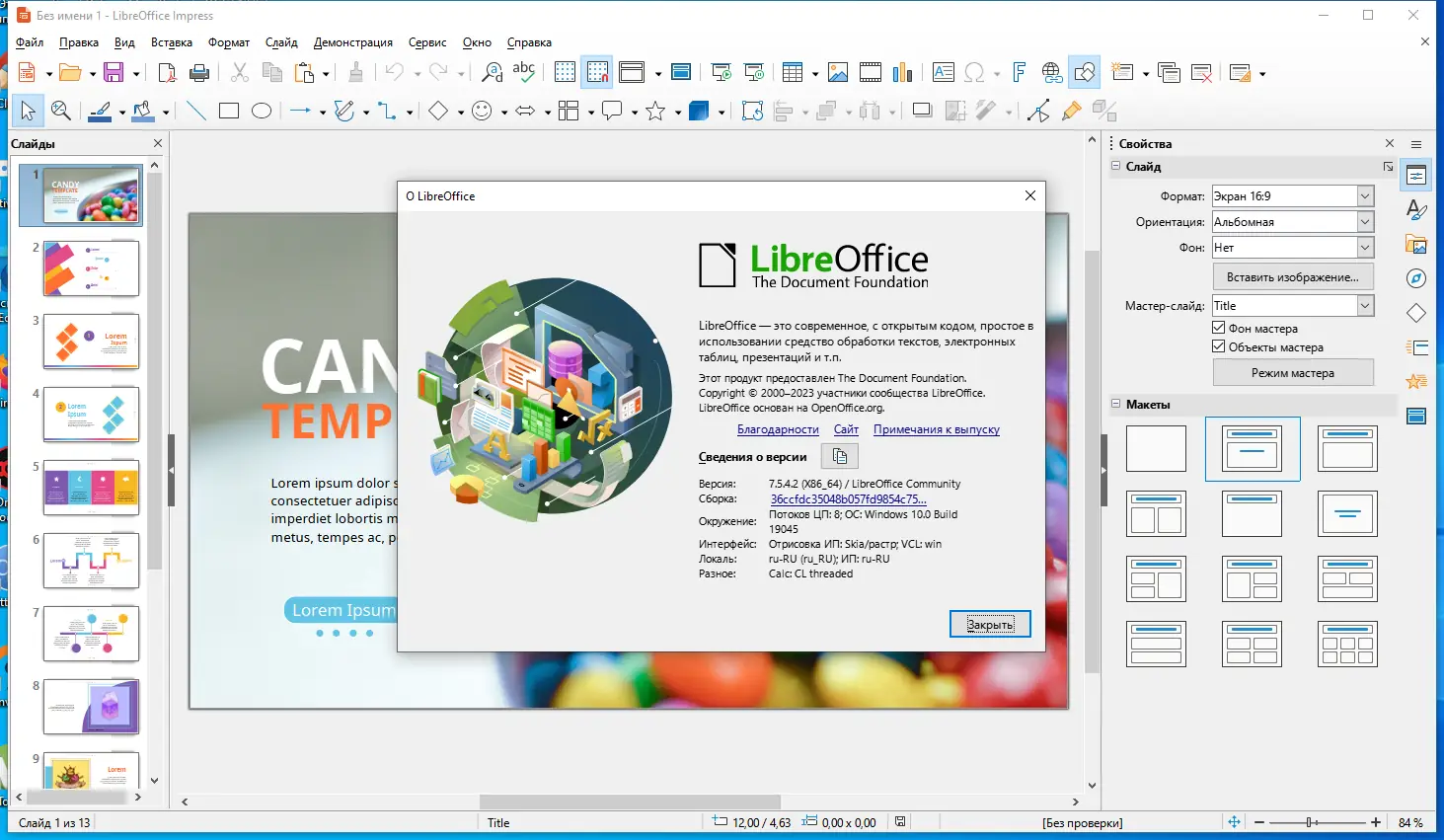Open the Правка menu
1444x840 pixels.
[79, 42]
